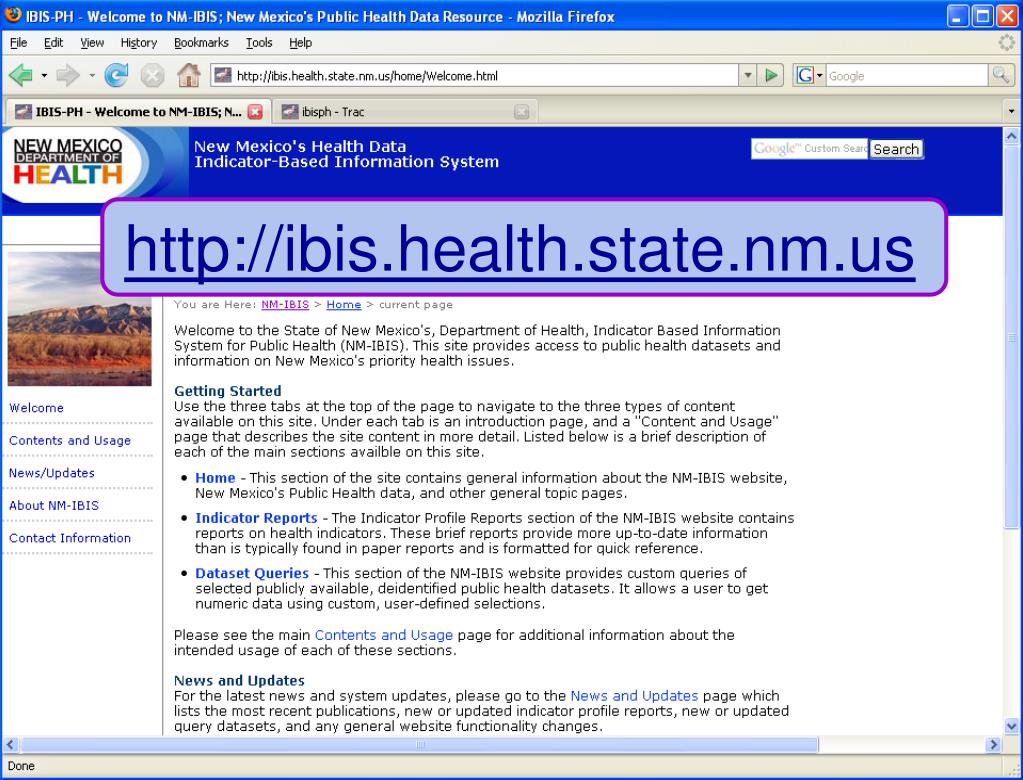Close the IBIS-PH Welcome tab
Image resolution: width=1023 pixels, height=780 pixels.
[x=255, y=112]
